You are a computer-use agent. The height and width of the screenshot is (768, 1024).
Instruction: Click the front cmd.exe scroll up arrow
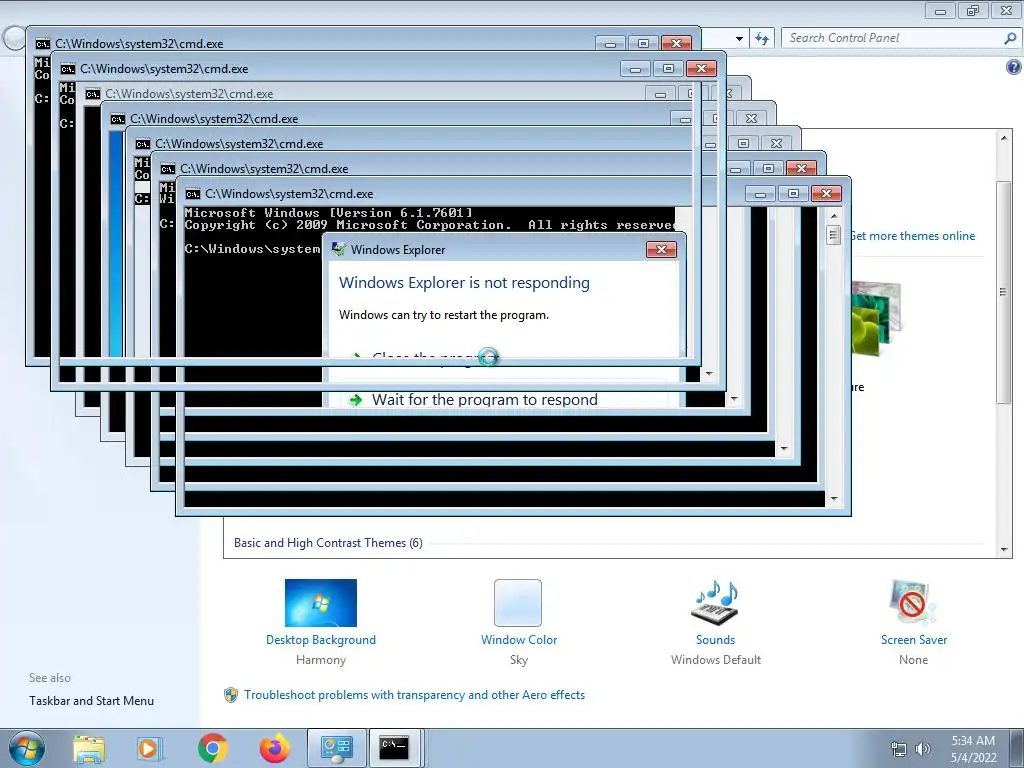pyautogui.click(x=833, y=216)
